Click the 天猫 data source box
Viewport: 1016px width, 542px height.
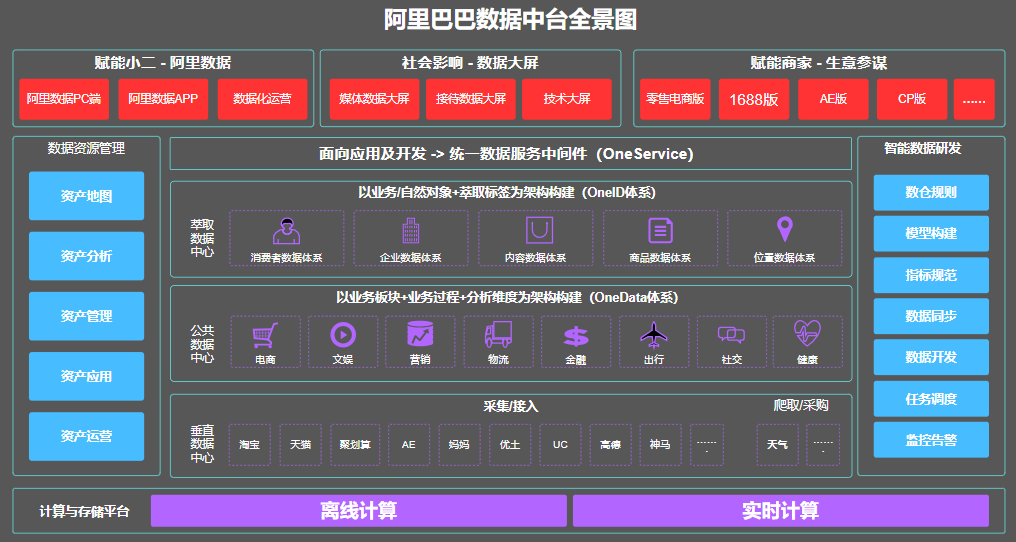301,445
